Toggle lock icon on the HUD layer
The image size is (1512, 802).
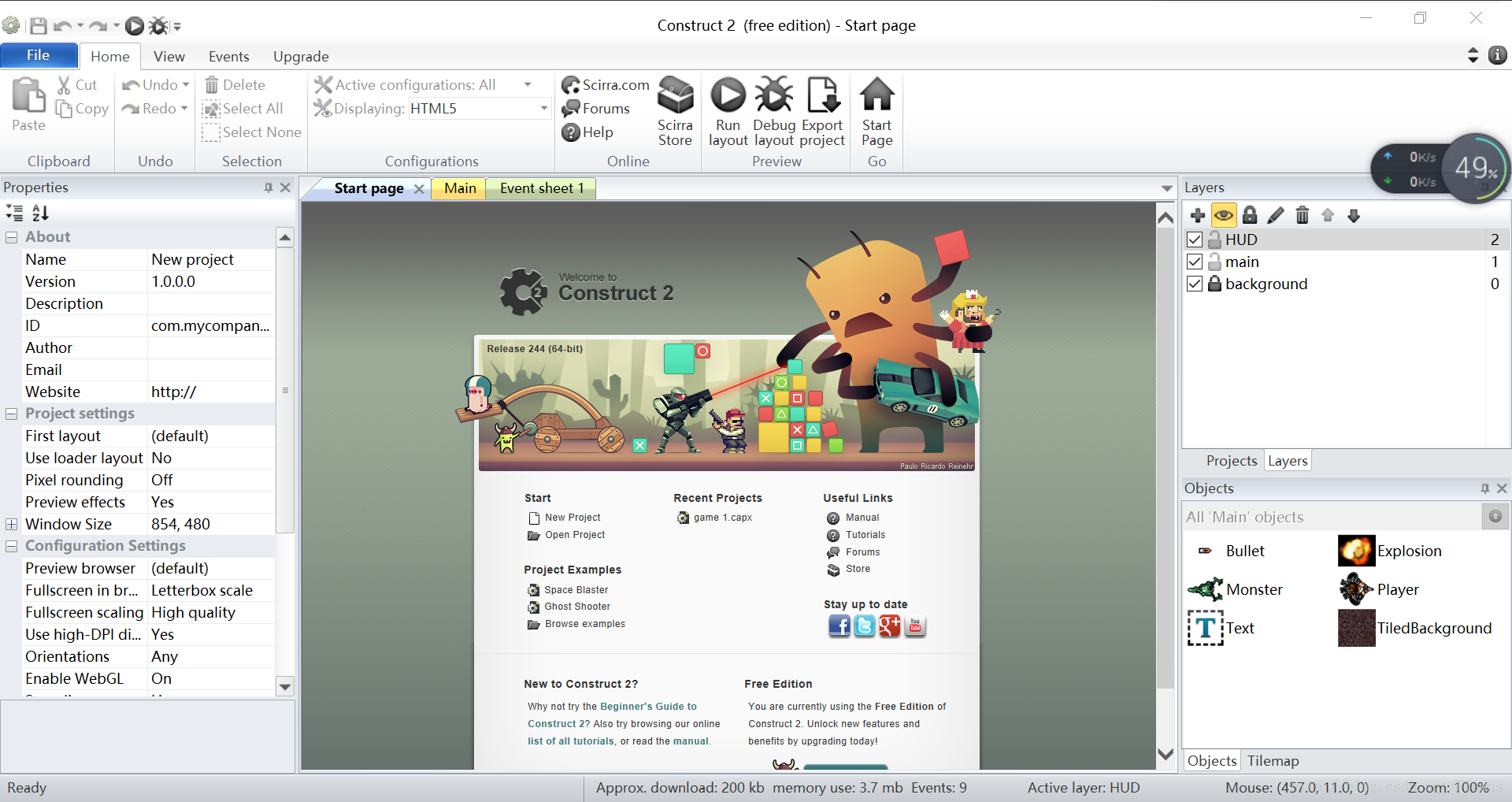(1214, 239)
